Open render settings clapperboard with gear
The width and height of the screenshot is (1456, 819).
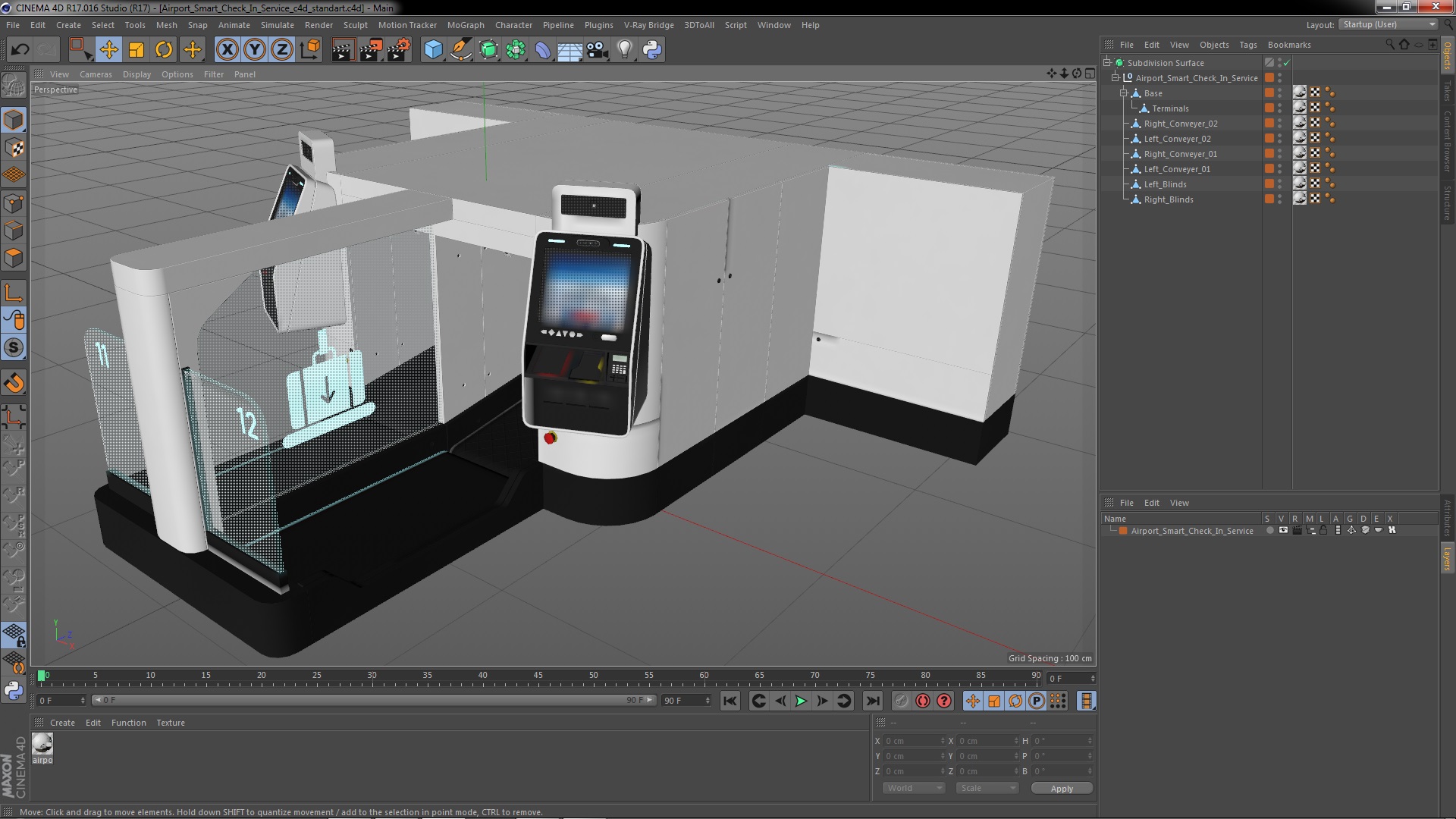pyautogui.click(x=399, y=50)
